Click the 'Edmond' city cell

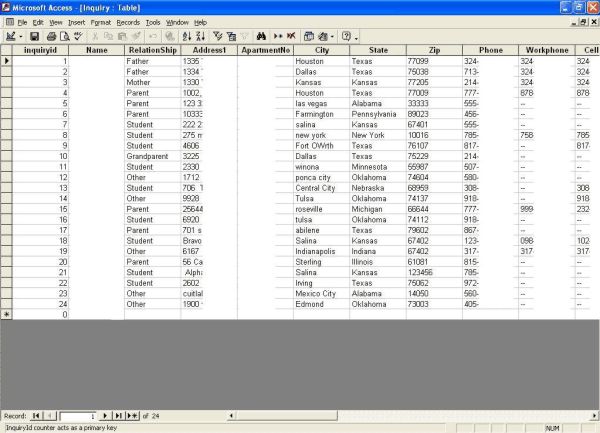point(321,304)
